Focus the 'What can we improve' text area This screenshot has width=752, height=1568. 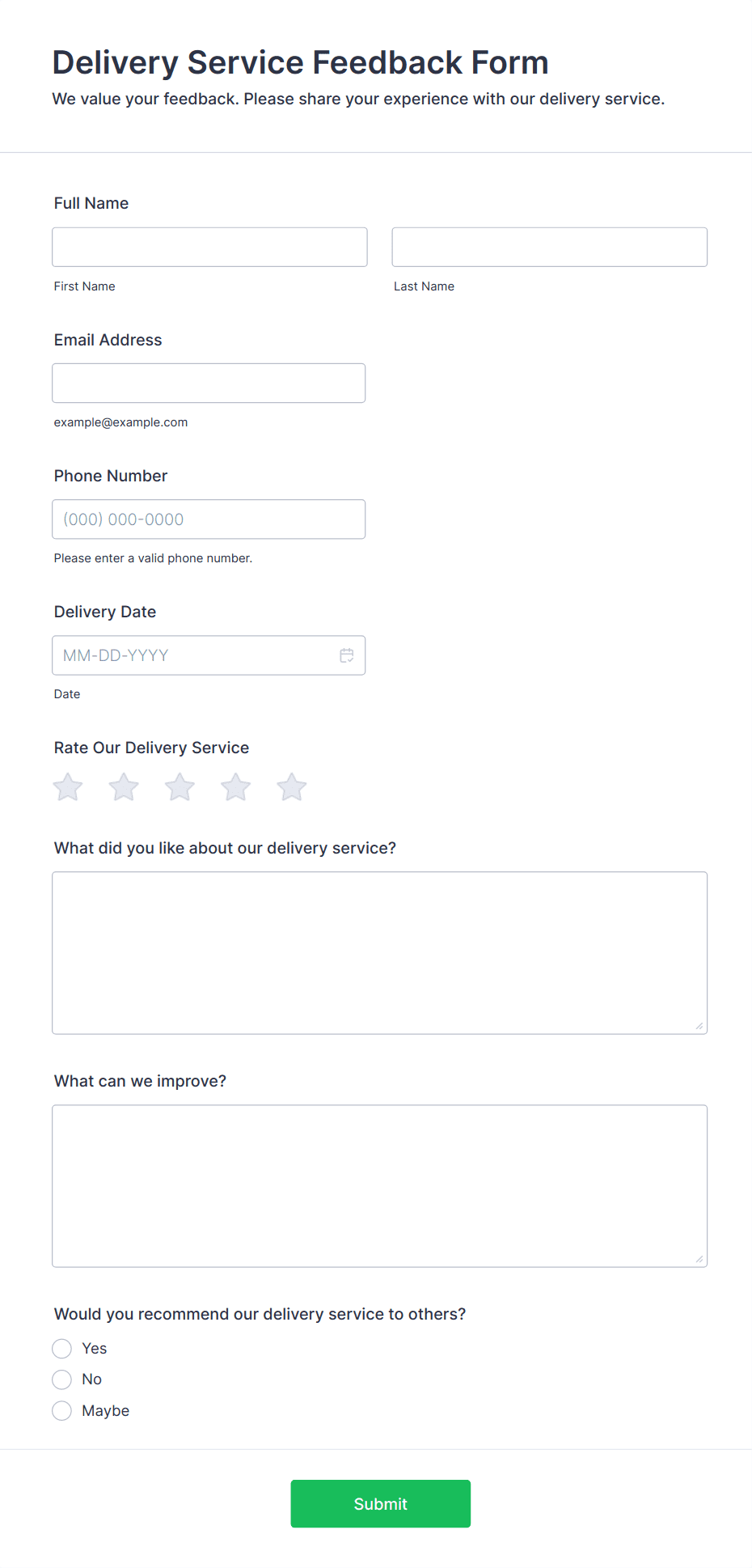click(379, 1185)
